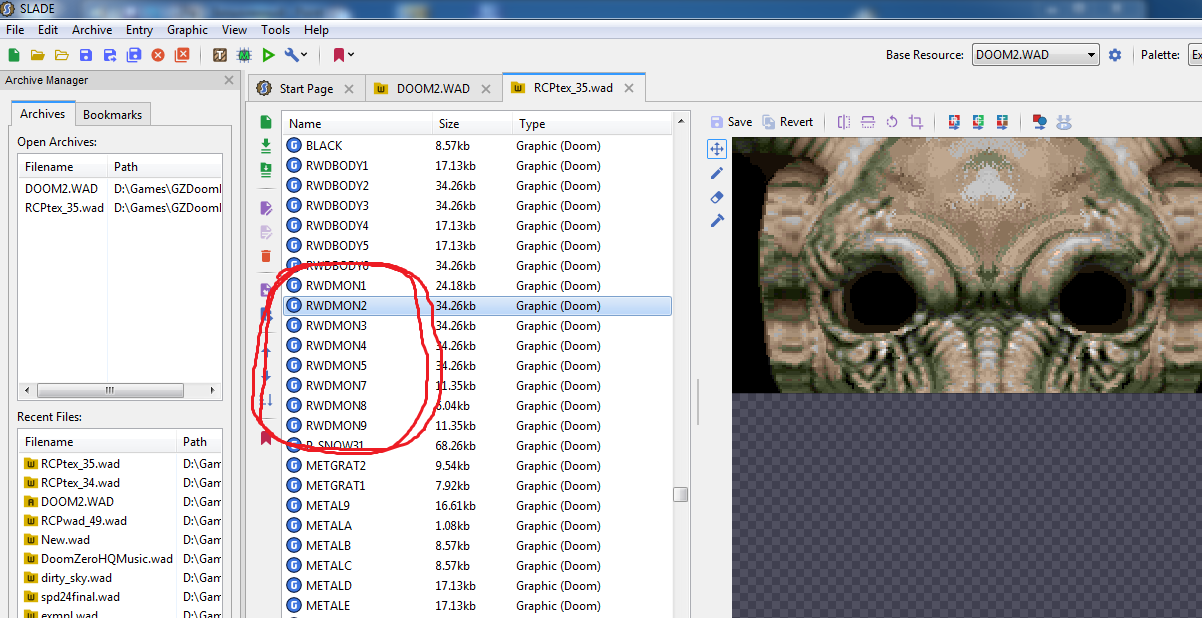Click the third graphic conversion icon
Image resolution: width=1202 pixels, height=618 pixels.
tap(1002, 122)
